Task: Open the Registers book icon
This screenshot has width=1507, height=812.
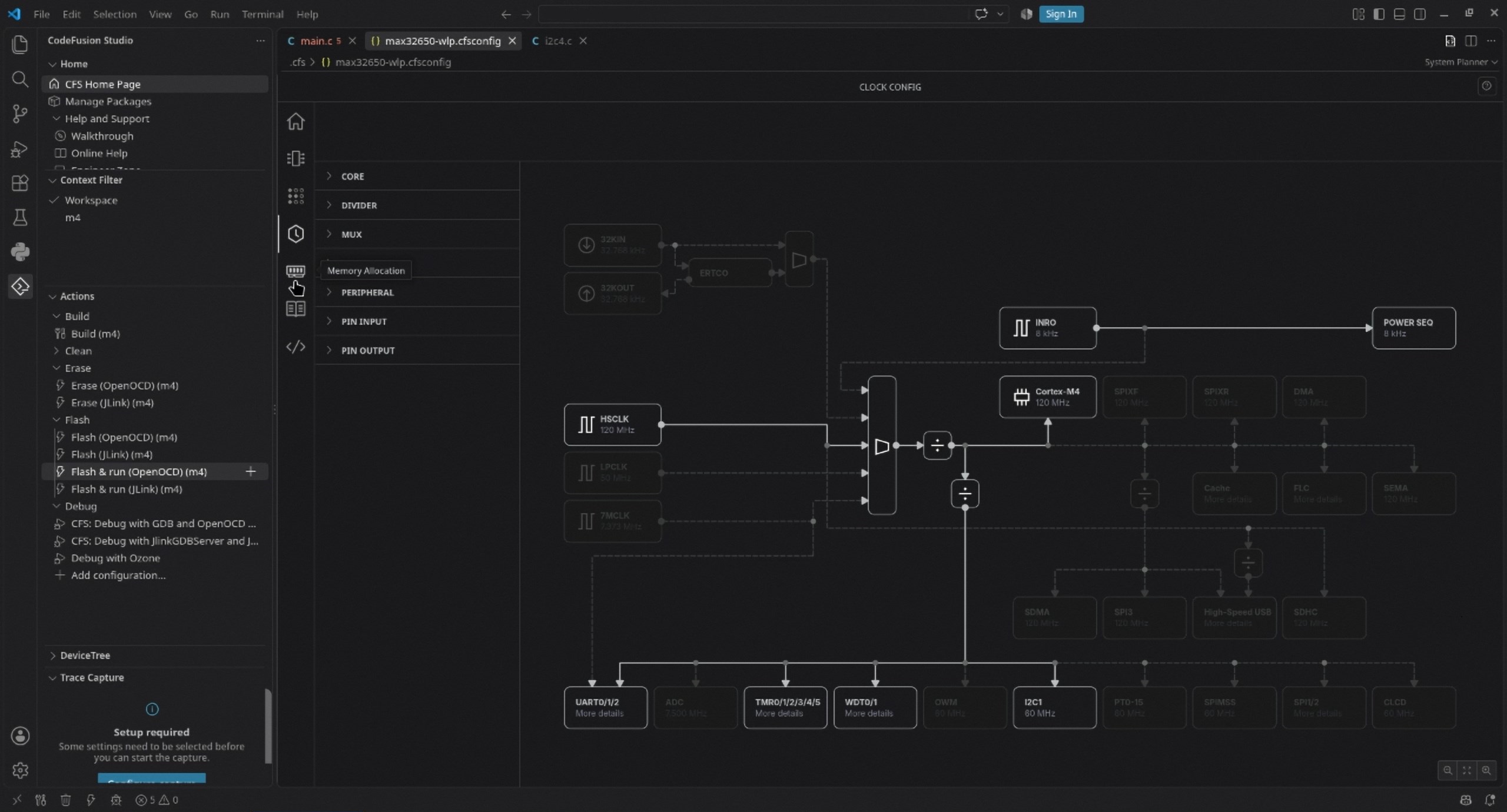Action: pyautogui.click(x=296, y=309)
